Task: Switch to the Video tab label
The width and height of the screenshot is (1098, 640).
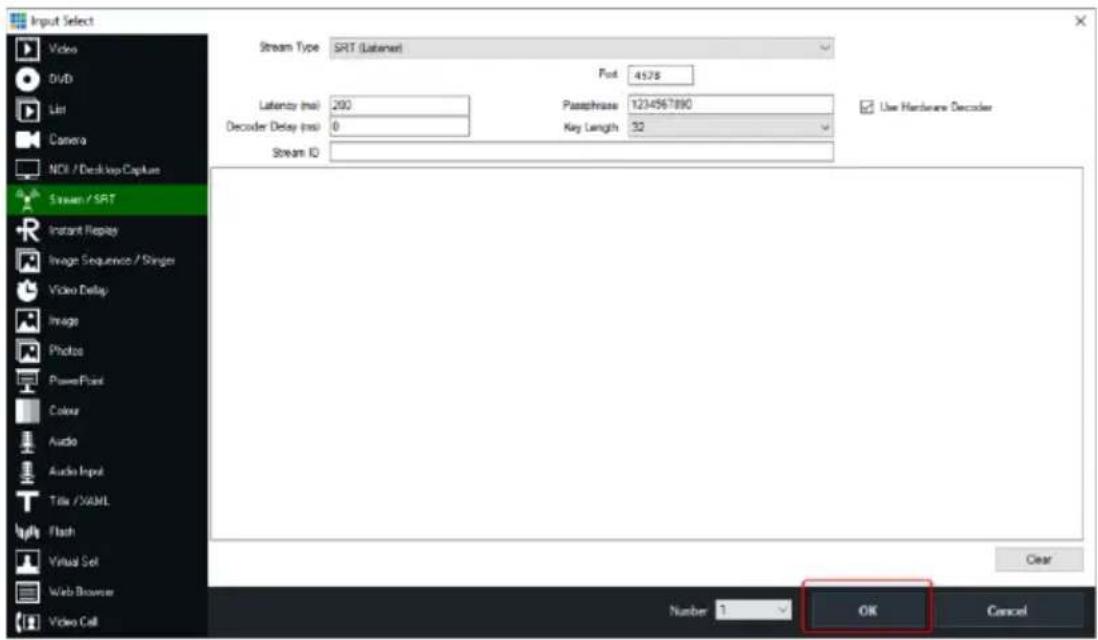Action: [63, 49]
